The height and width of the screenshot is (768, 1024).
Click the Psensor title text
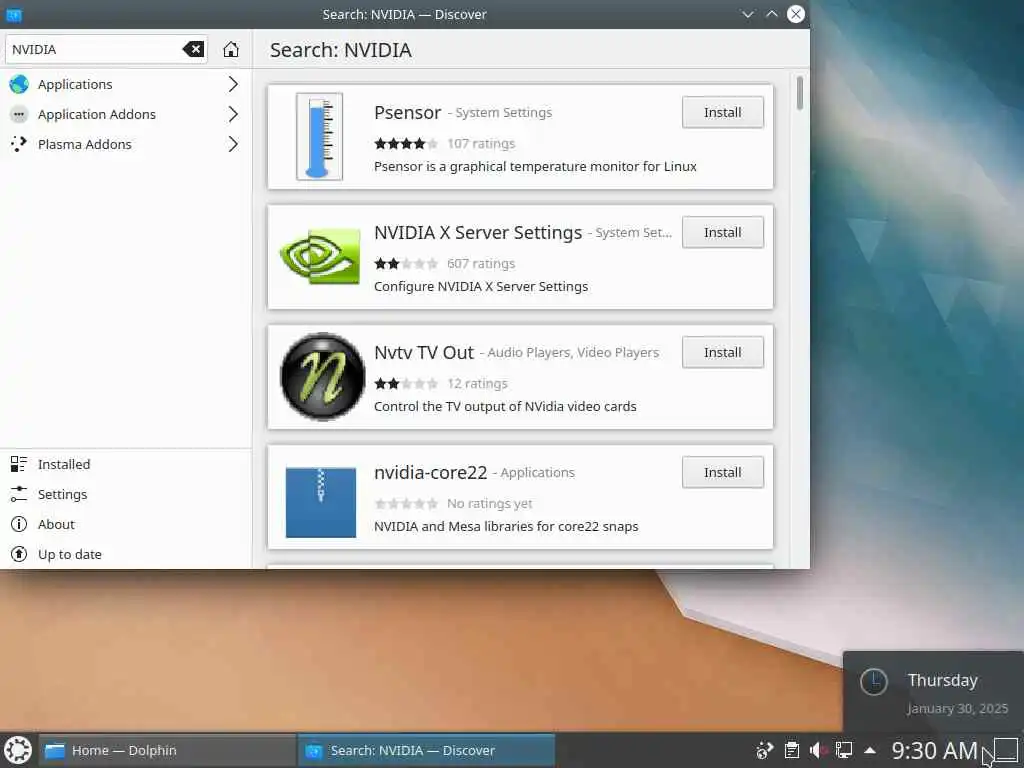click(408, 112)
